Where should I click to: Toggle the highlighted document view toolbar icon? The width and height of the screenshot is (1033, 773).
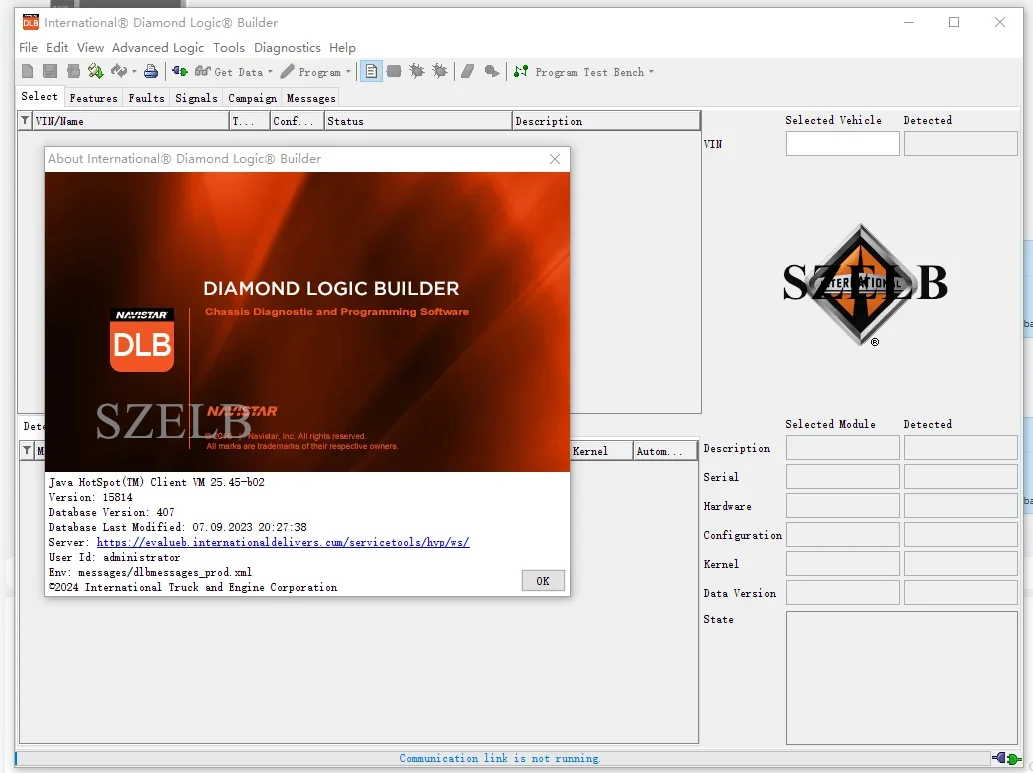pos(372,71)
